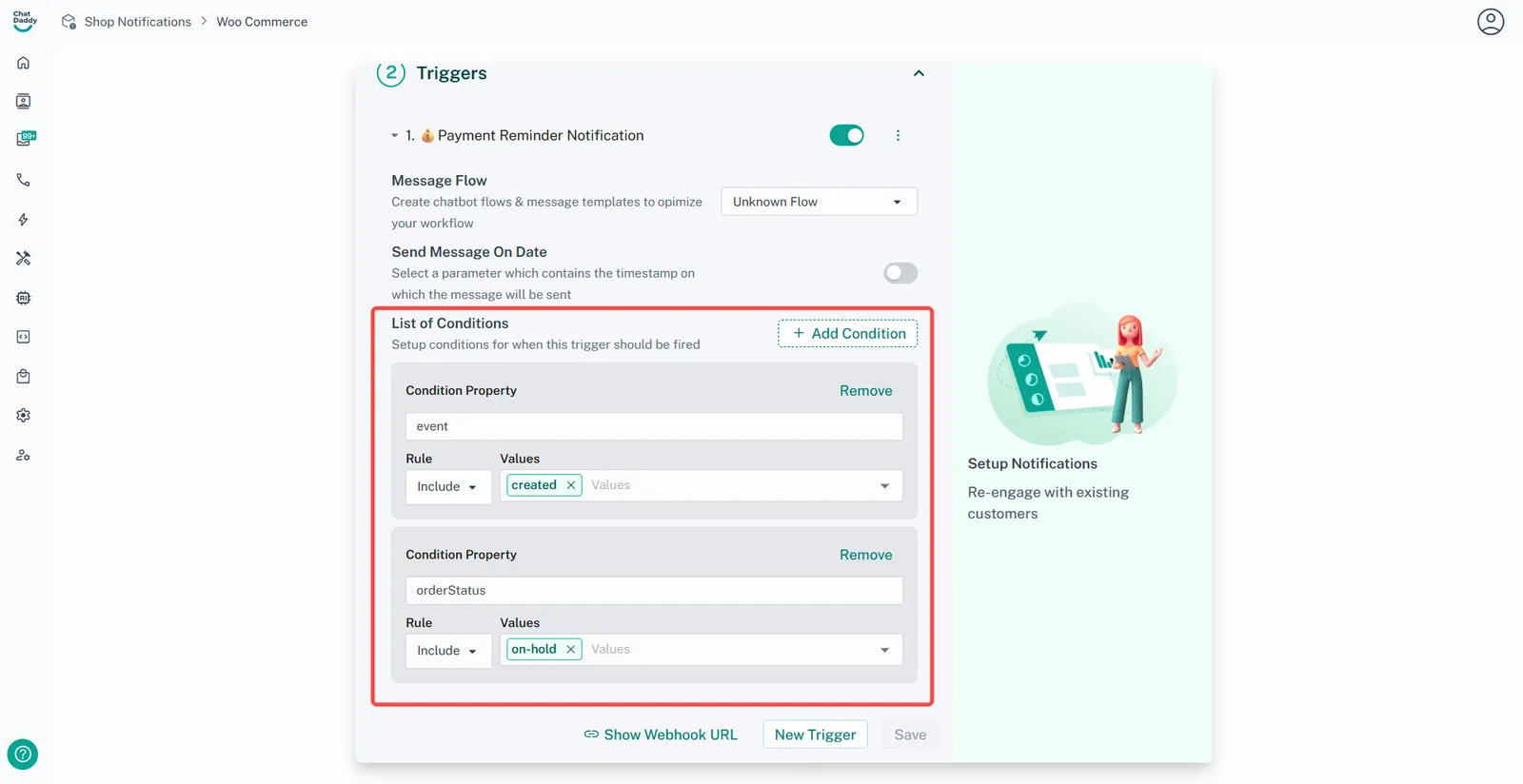This screenshot has height=784, width=1523.
Task: Click Show Webhook URL link
Action: click(661, 735)
